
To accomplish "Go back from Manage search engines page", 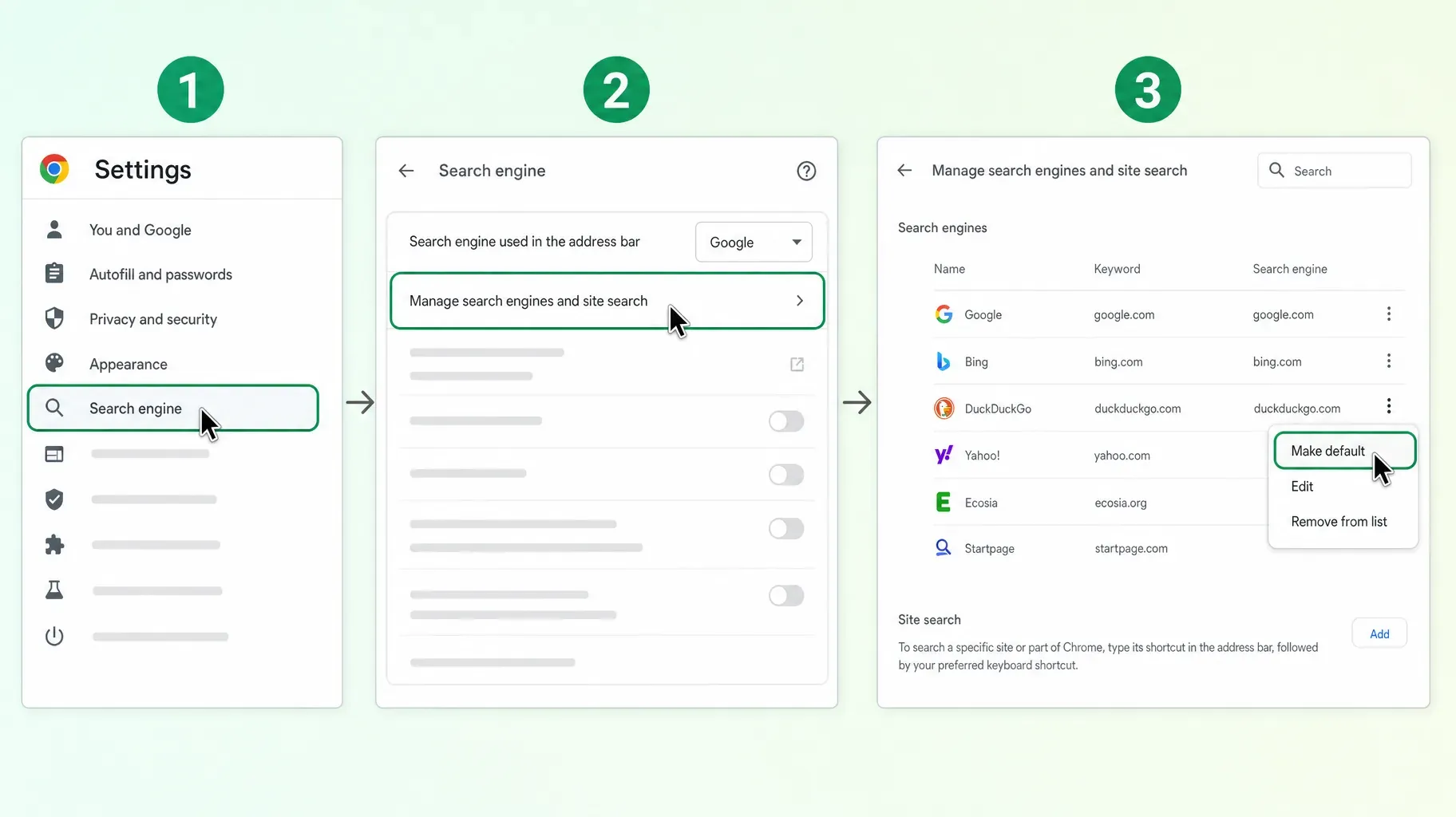I will pyautogui.click(x=904, y=170).
